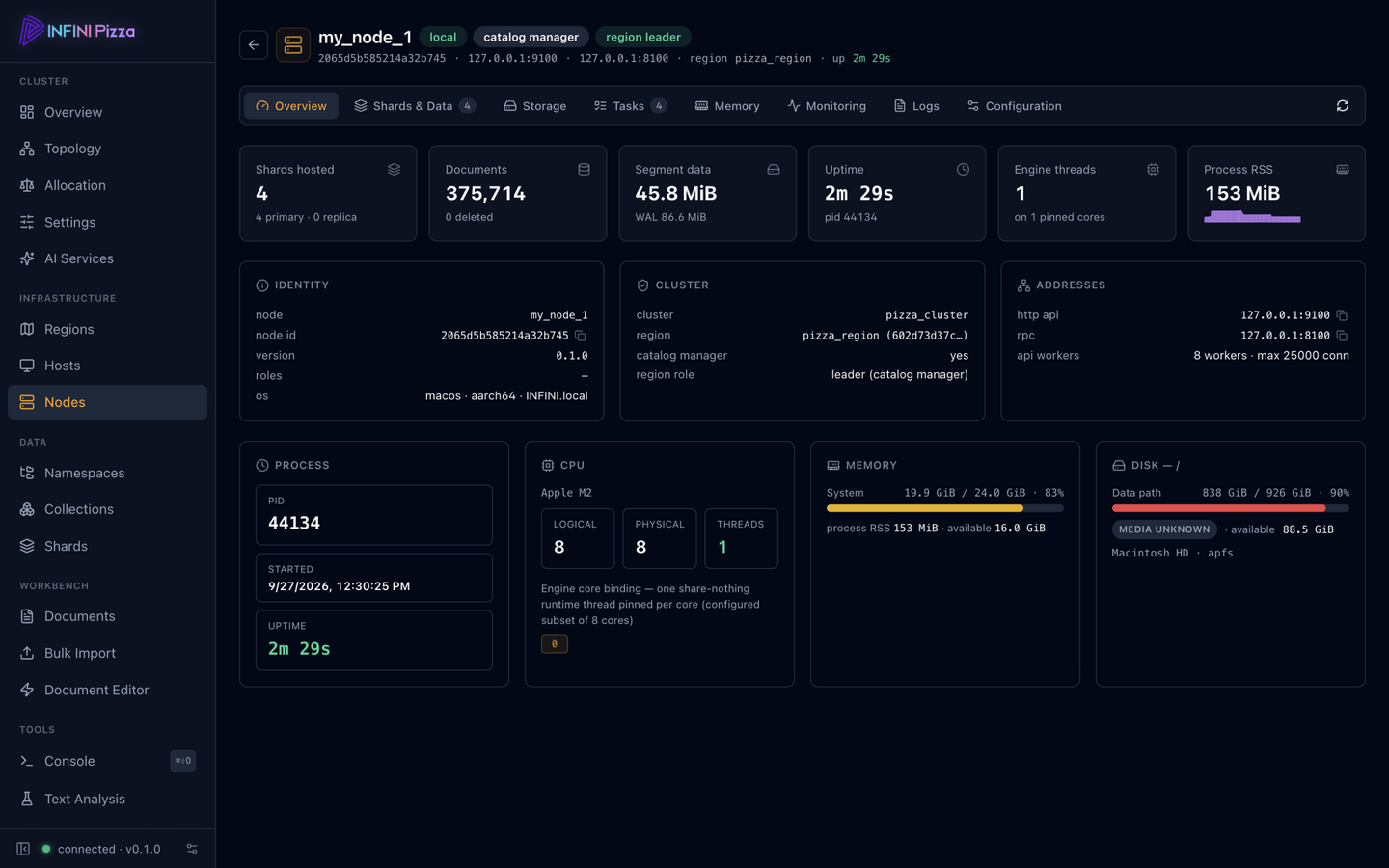
Task: Open Documents workbench
Action: (107, 616)
